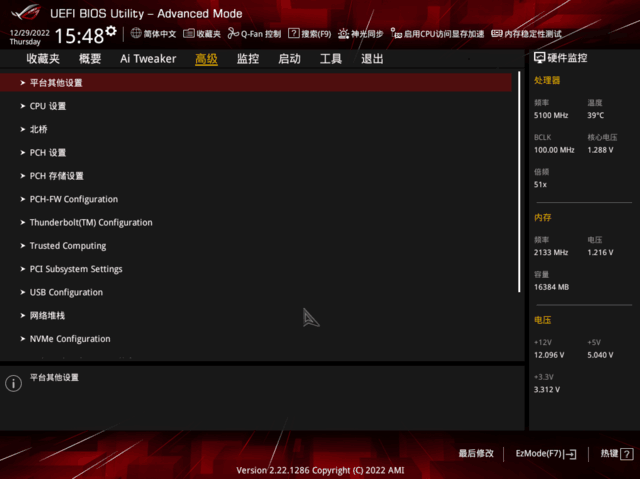Expand PCH-FW Configuration arrow
640x479 pixels.
click(23, 199)
